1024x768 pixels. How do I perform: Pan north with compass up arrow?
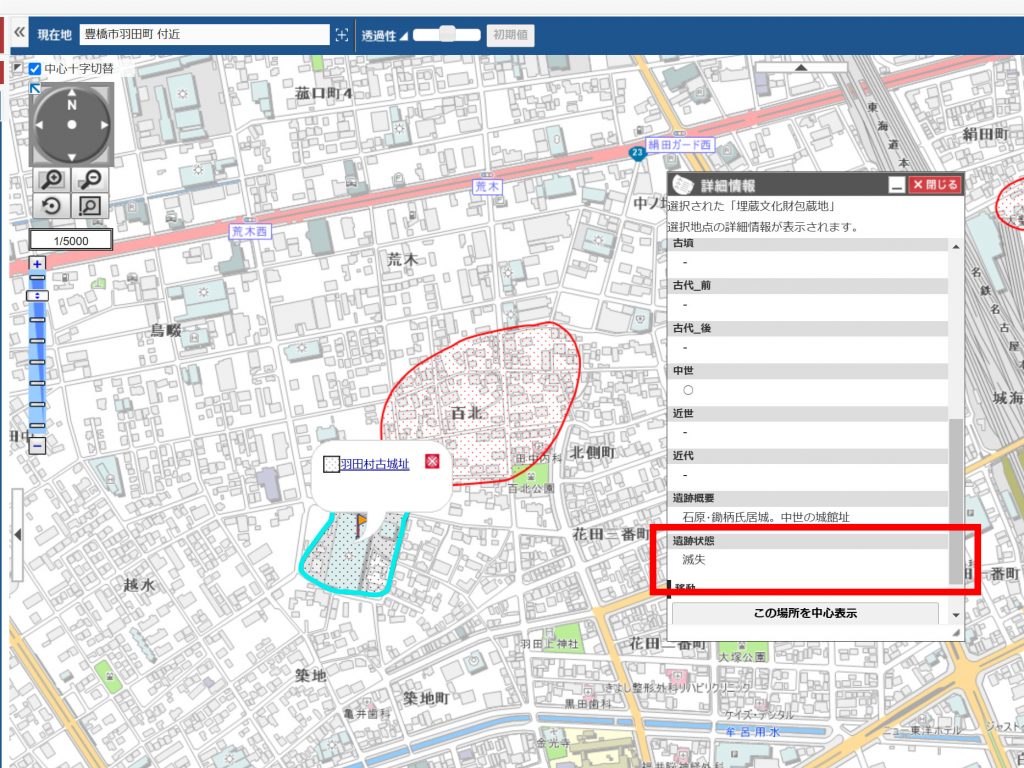click(x=72, y=93)
